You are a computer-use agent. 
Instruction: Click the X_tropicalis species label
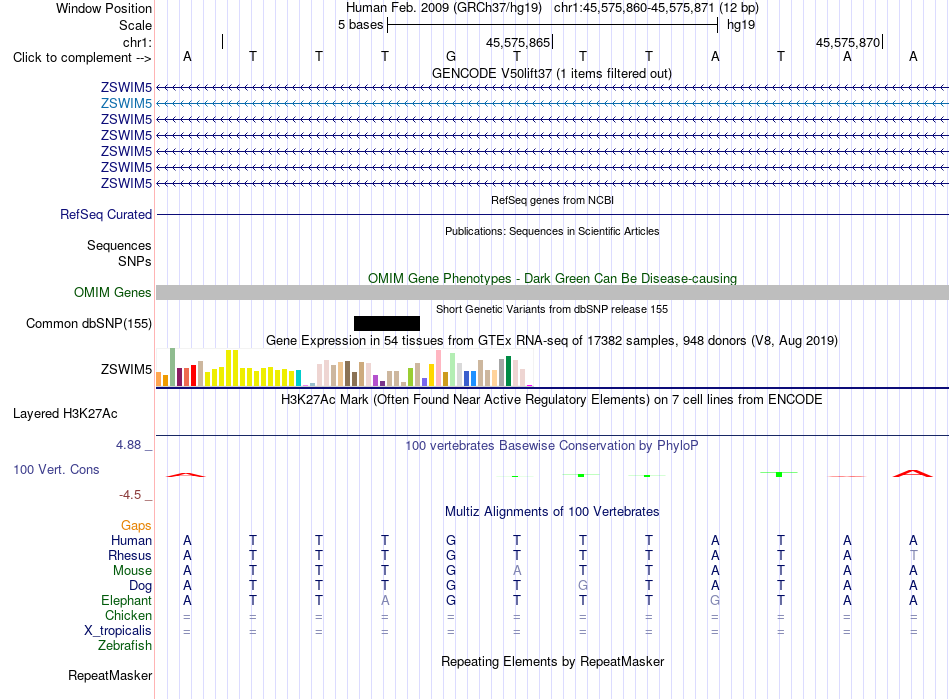tap(118, 631)
